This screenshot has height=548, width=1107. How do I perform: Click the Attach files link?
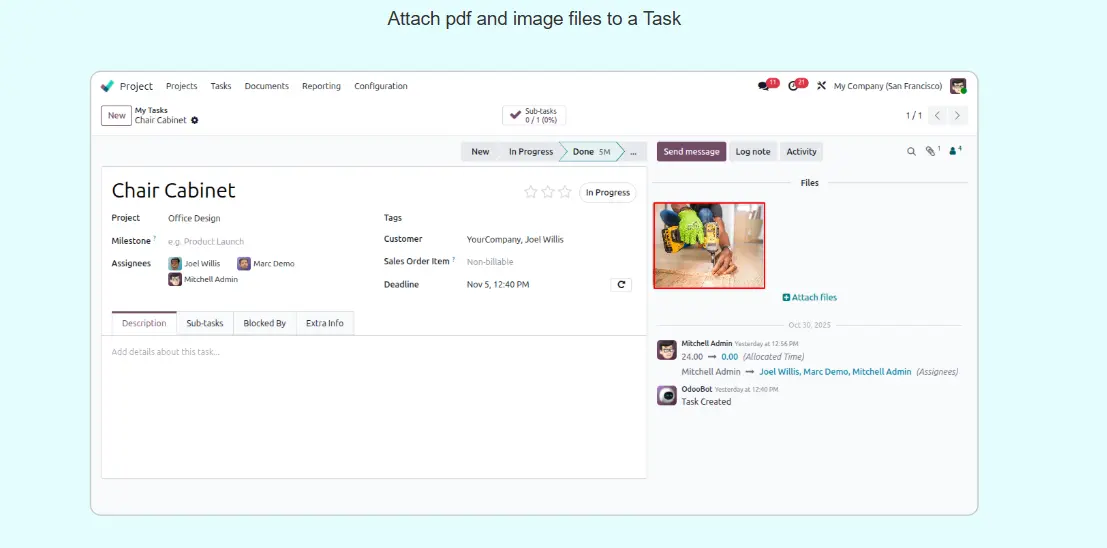(810, 298)
